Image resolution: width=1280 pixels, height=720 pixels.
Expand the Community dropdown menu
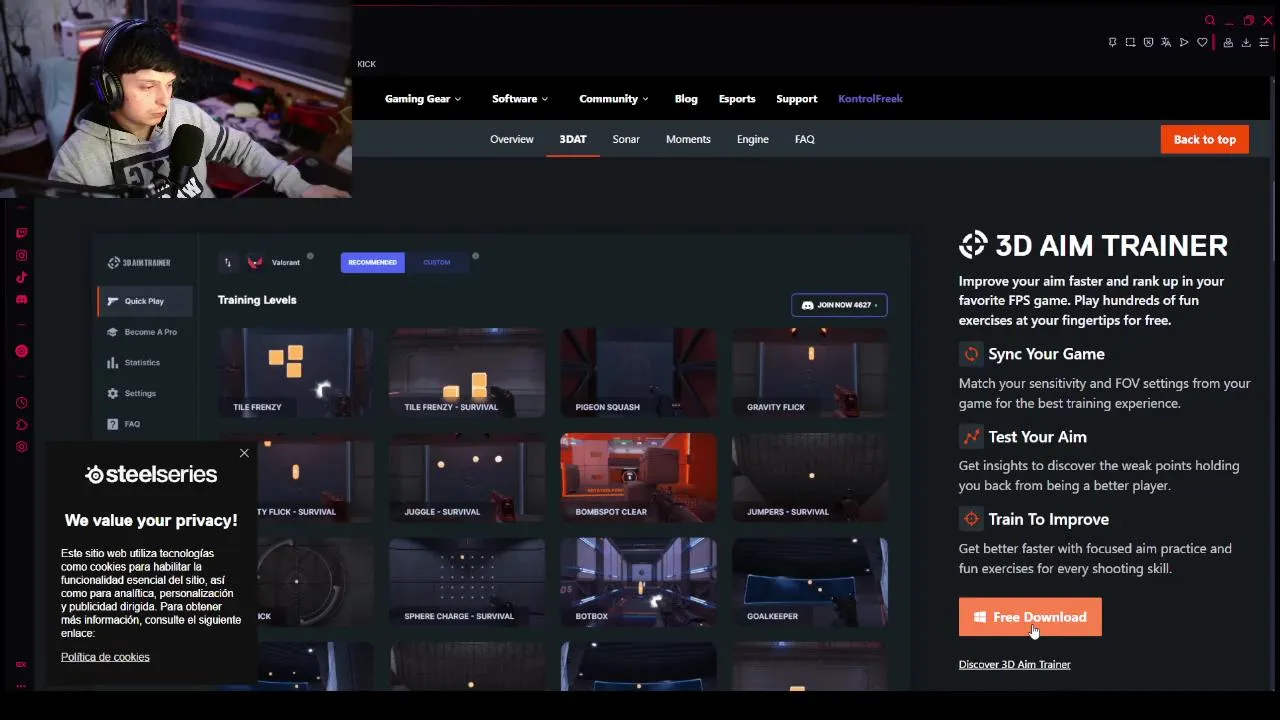pos(614,98)
